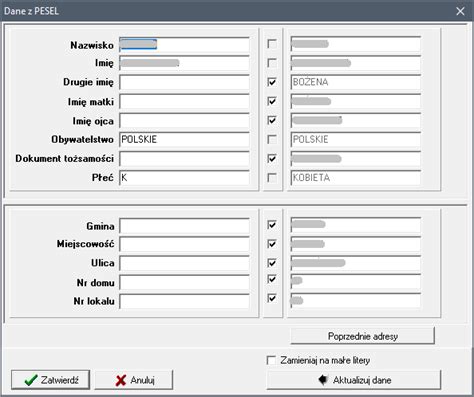Uncheck the Gmina row checkbox
Viewport: 474px width, 397px height.
point(272,225)
